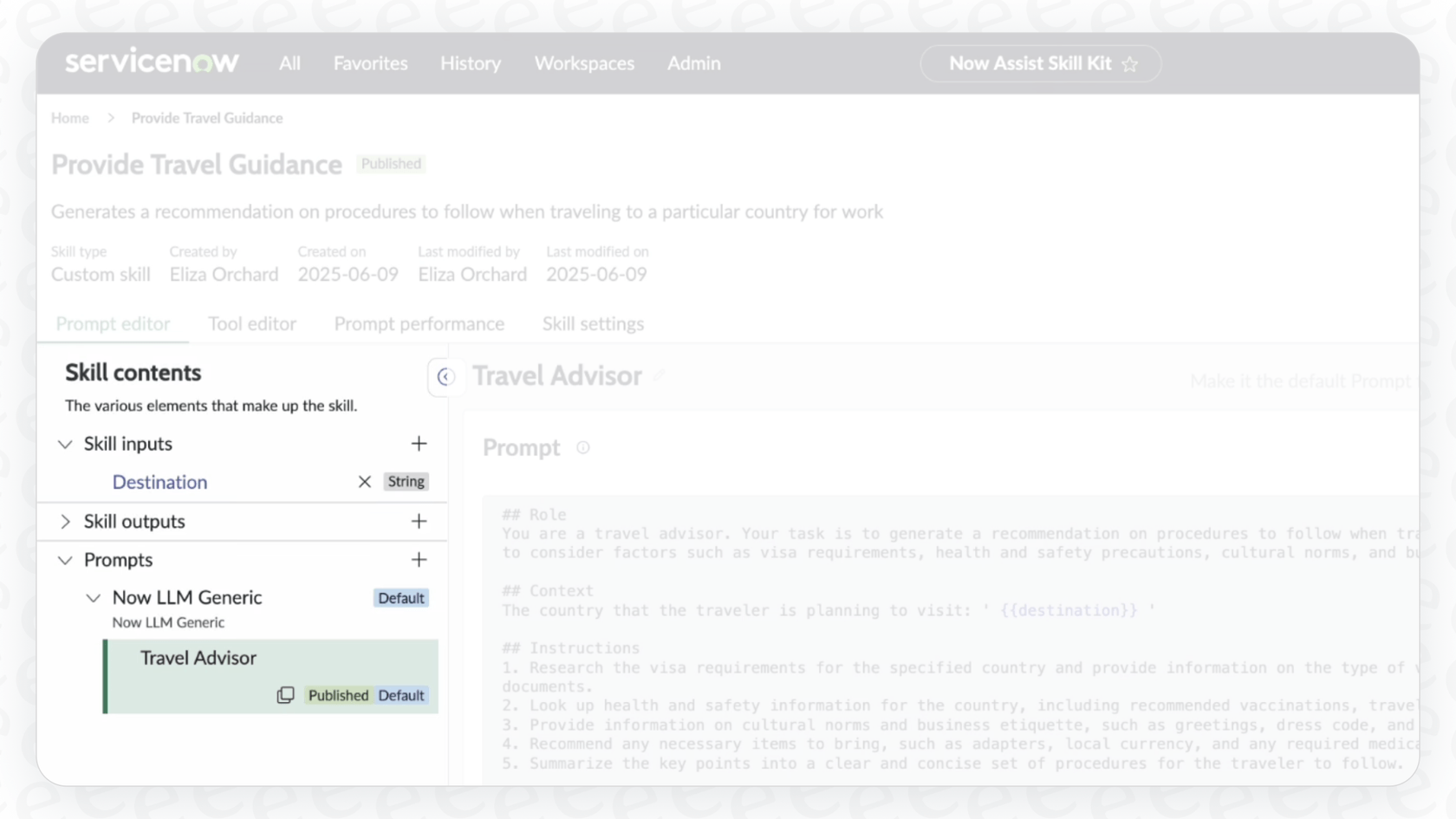Switch to the Tool editor tab
Screen dimensions: 1456x819
coord(252,323)
